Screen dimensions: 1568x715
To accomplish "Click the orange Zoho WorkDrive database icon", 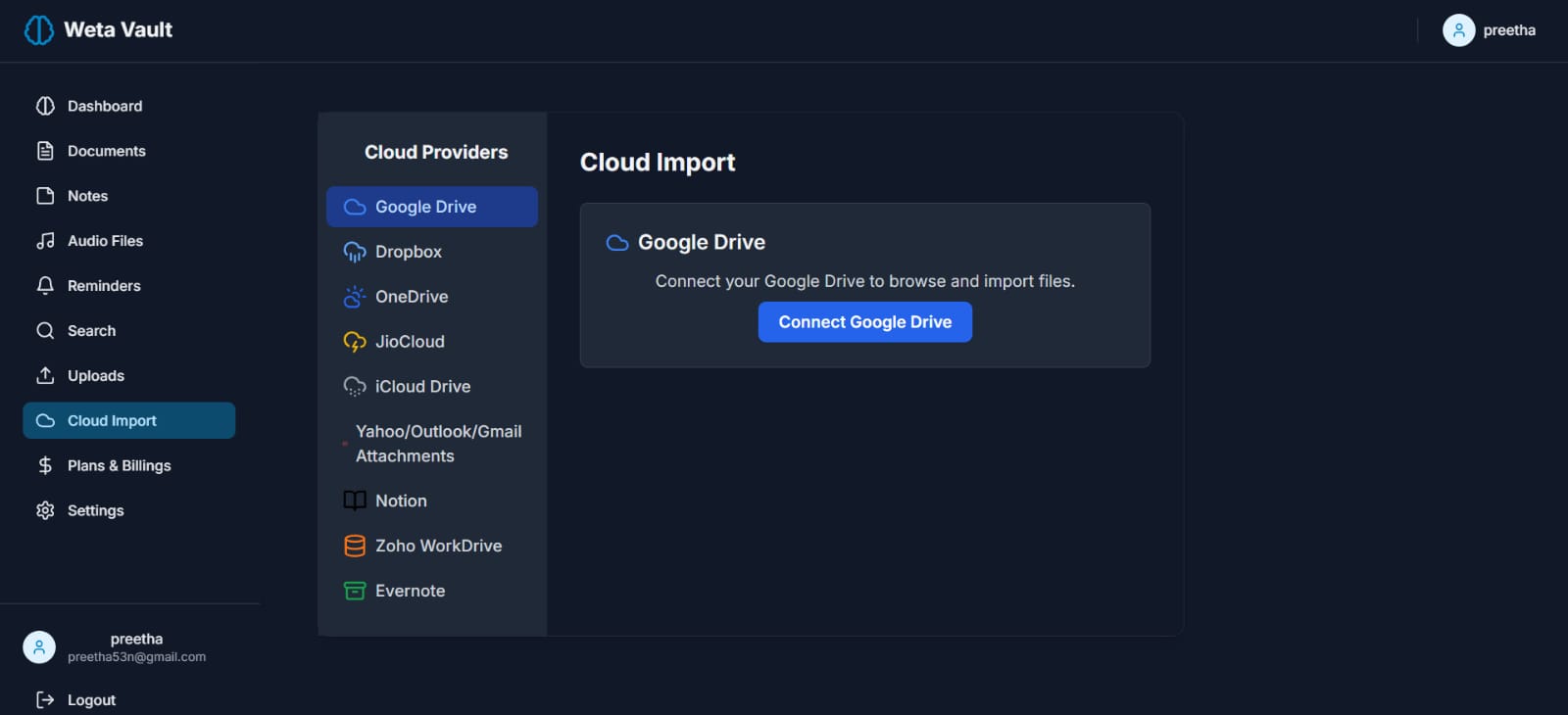I will click(x=355, y=547).
